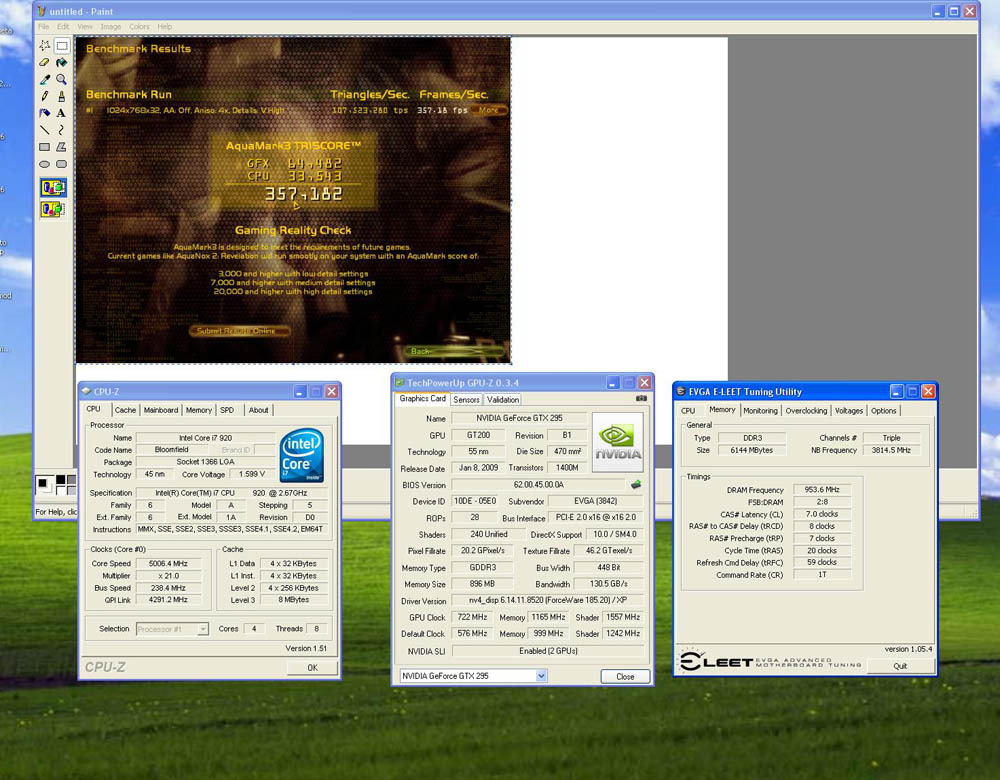Open the Memory tab in CPU-Z

pos(199,410)
